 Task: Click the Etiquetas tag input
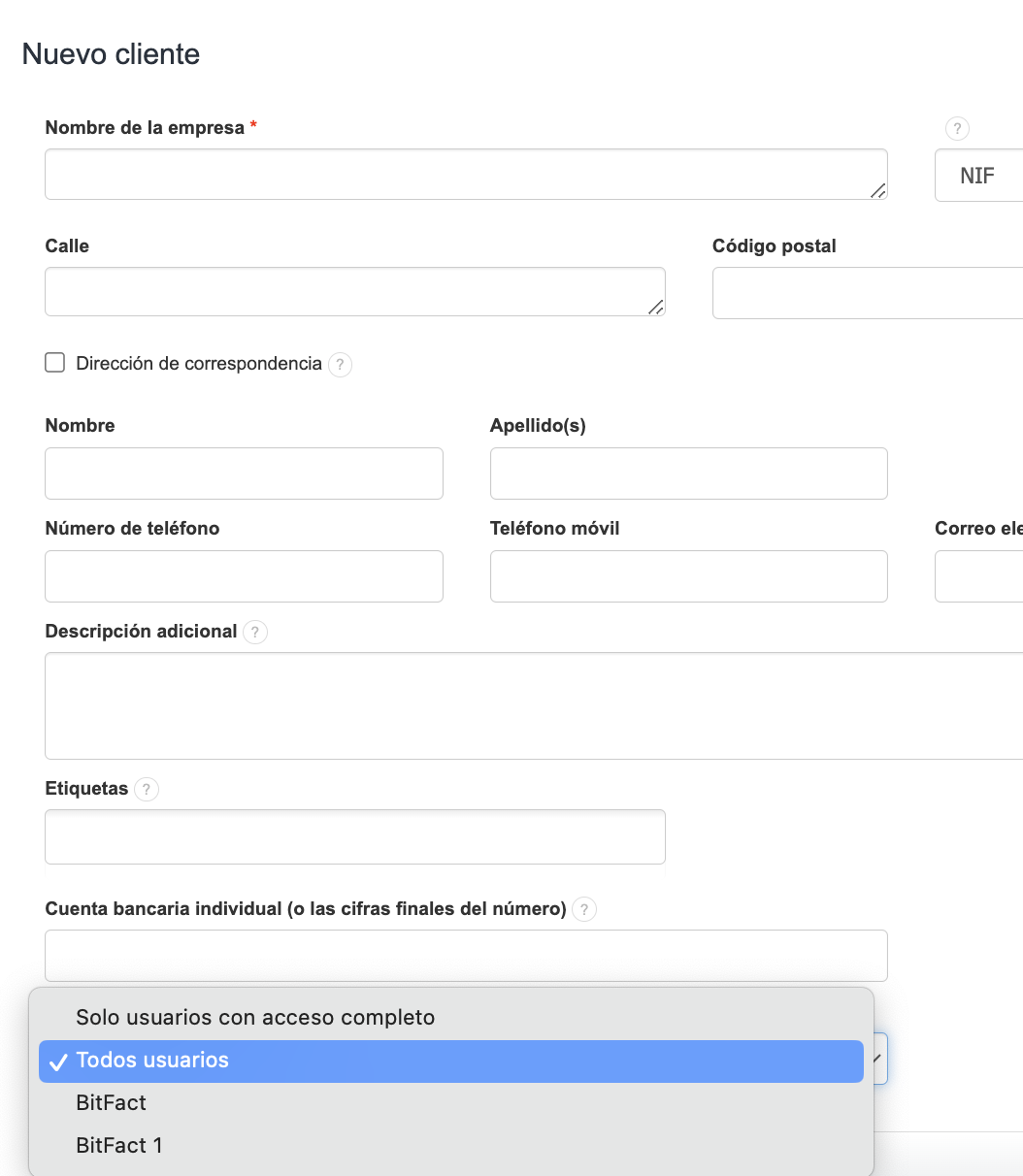pyautogui.click(x=354, y=836)
